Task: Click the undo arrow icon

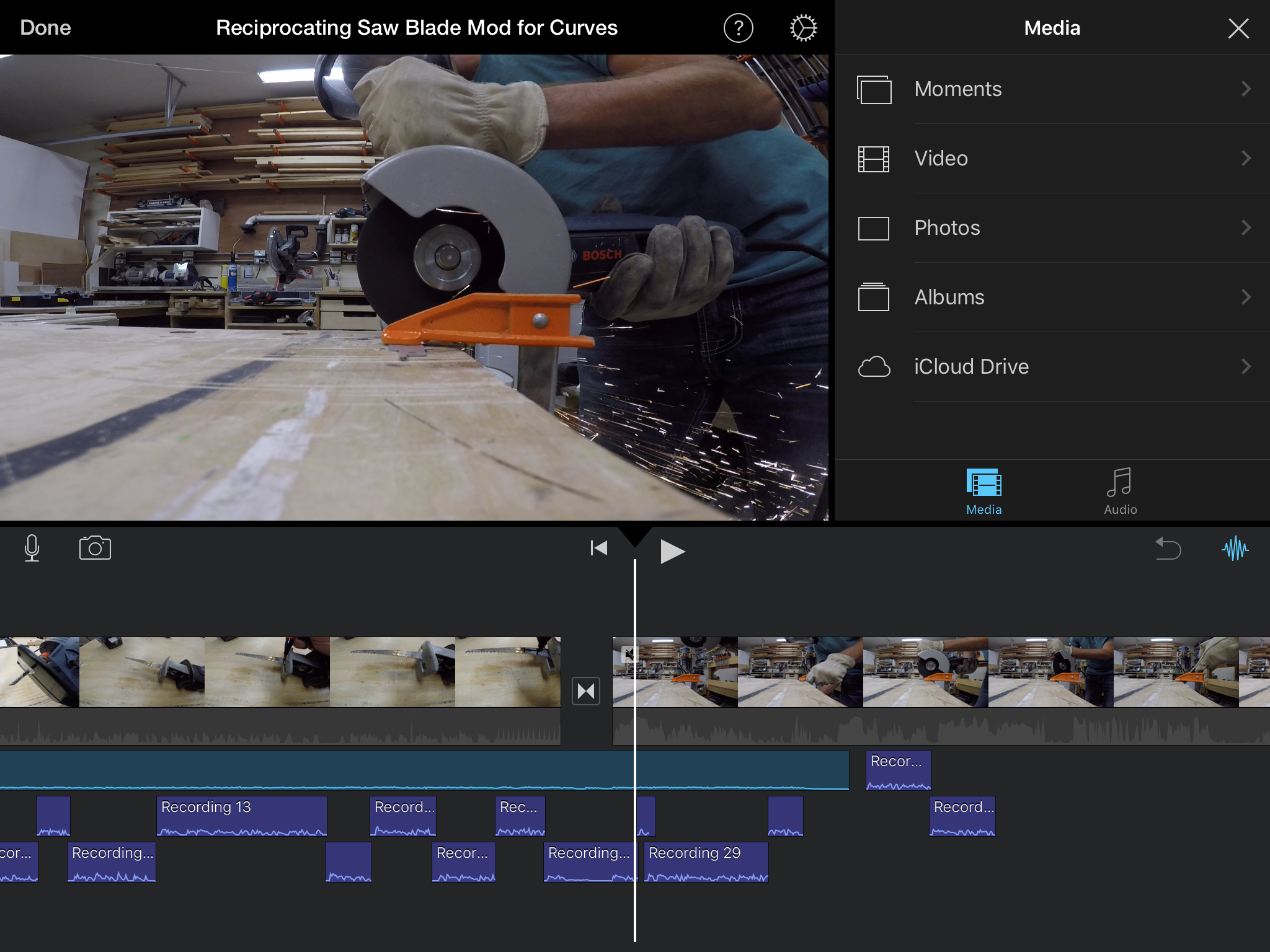Action: (1168, 549)
